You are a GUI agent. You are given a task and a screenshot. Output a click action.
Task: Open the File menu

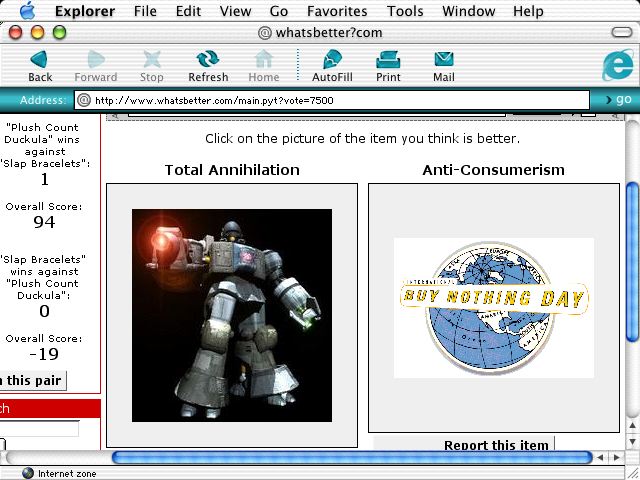(x=145, y=11)
